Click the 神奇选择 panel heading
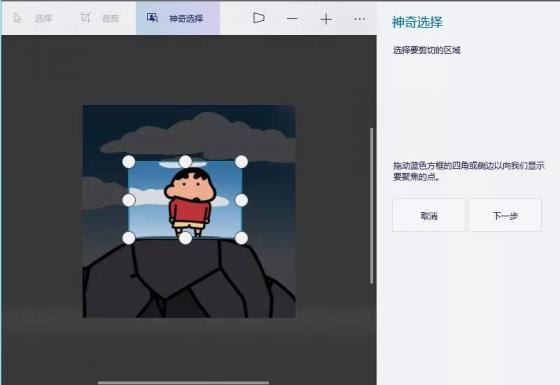 [x=417, y=22]
